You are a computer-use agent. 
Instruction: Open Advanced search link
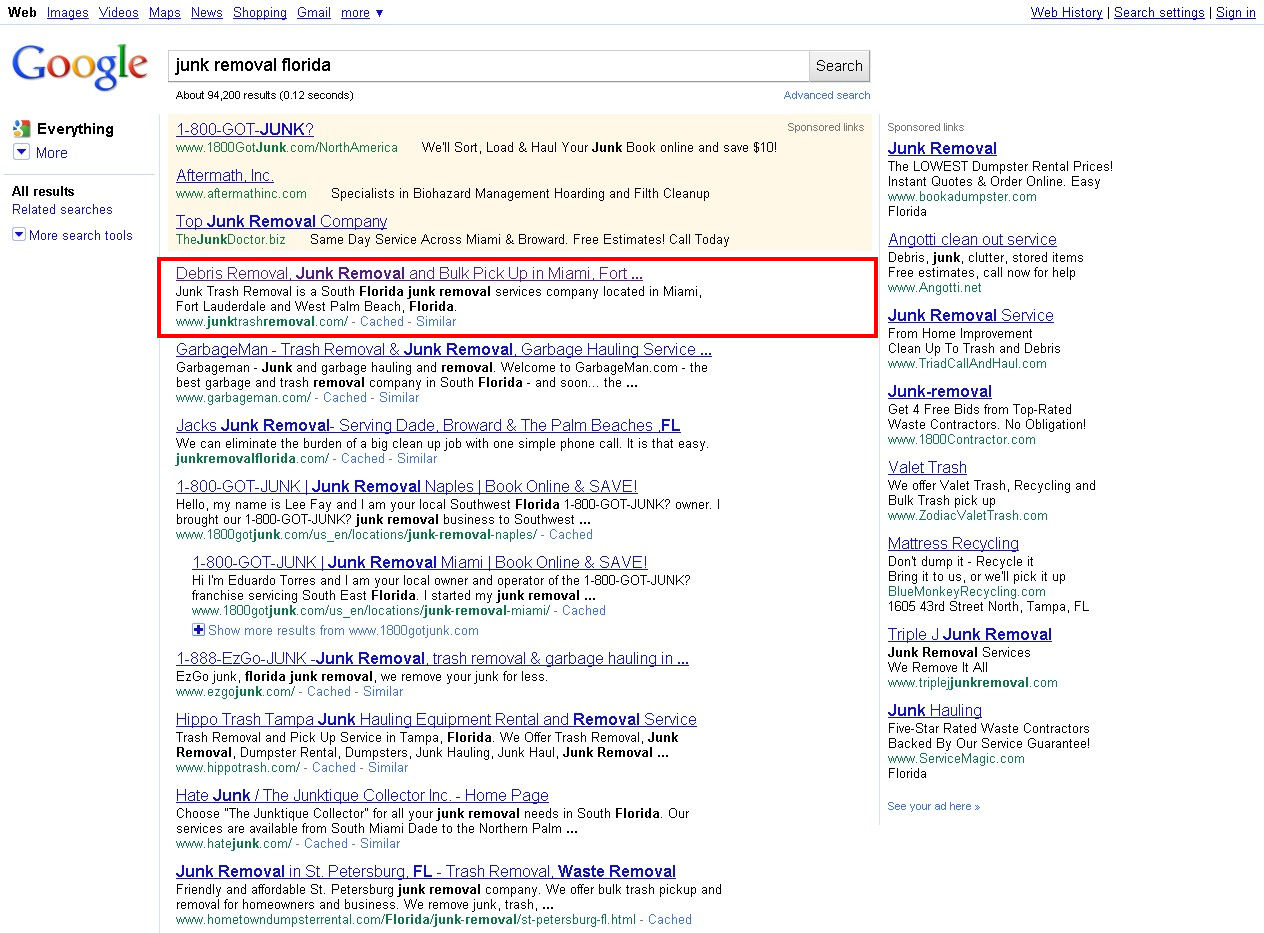click(827, 95)
